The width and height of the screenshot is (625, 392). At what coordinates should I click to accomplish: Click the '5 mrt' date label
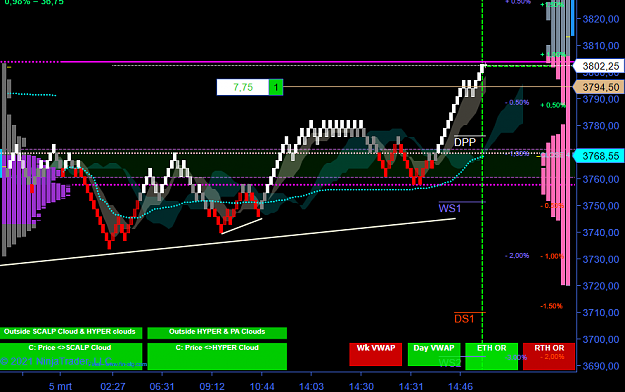[x=60, y=386]
